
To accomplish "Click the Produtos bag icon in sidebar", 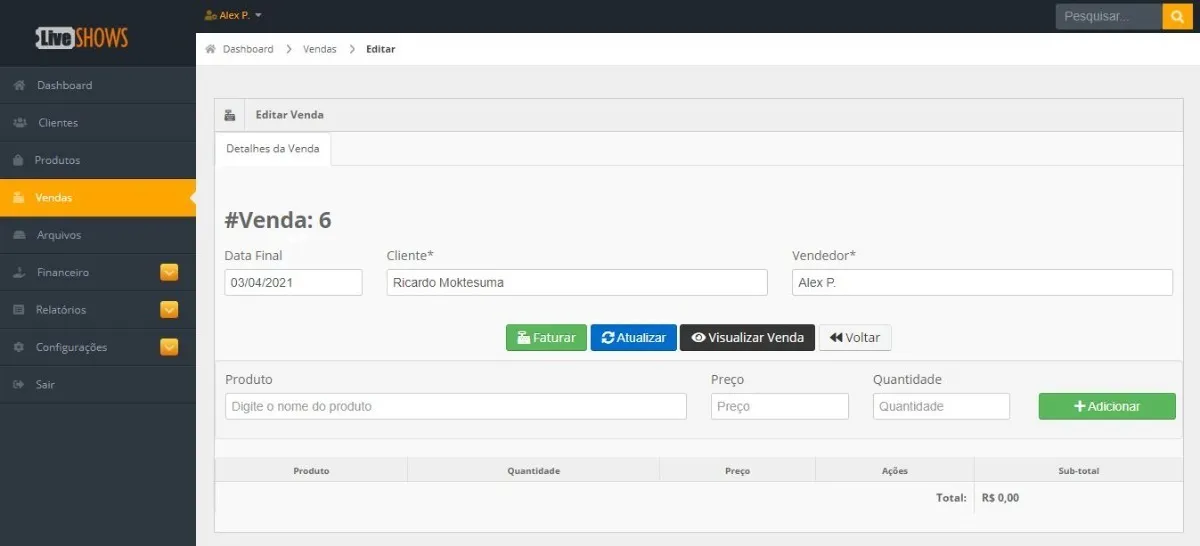I will click(18, 160).
